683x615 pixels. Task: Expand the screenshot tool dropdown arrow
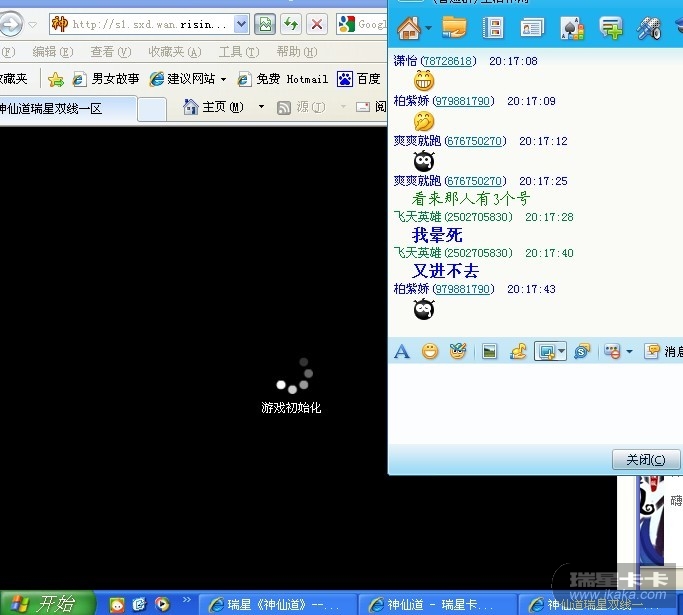pyautogui.click(x=562, y=351)
